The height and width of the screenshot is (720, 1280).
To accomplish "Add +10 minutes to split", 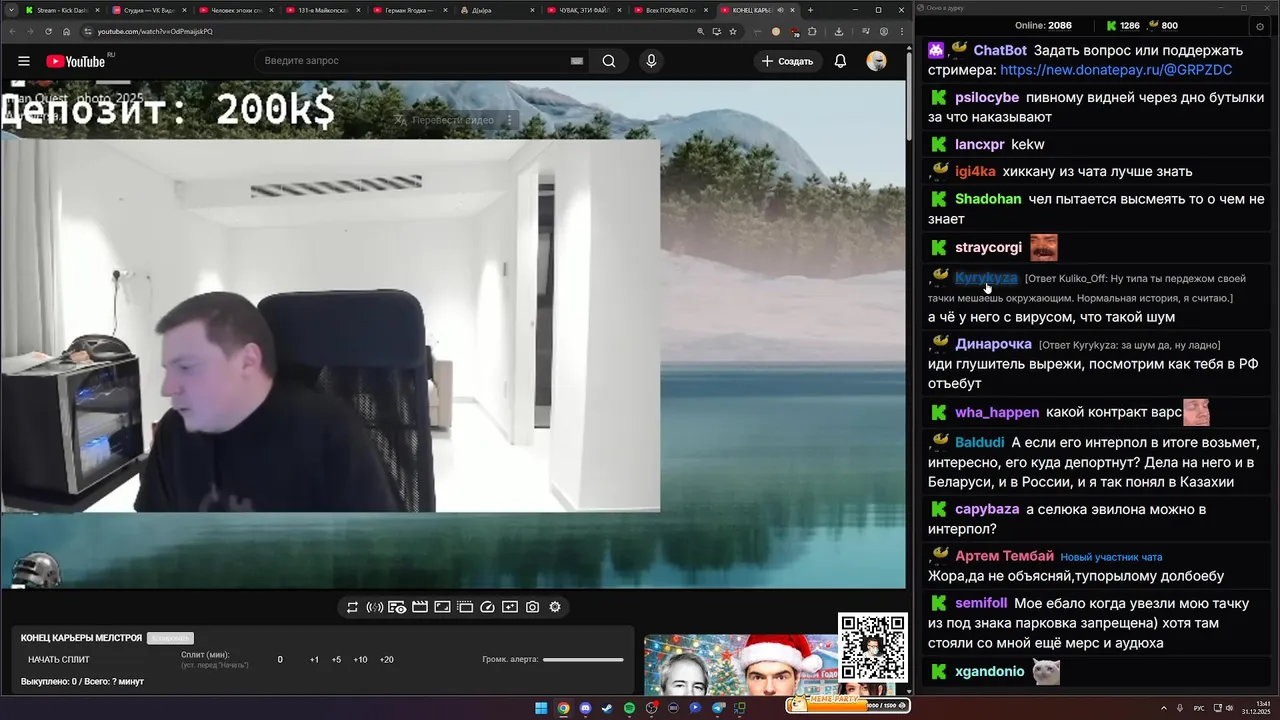I will 360,659.
